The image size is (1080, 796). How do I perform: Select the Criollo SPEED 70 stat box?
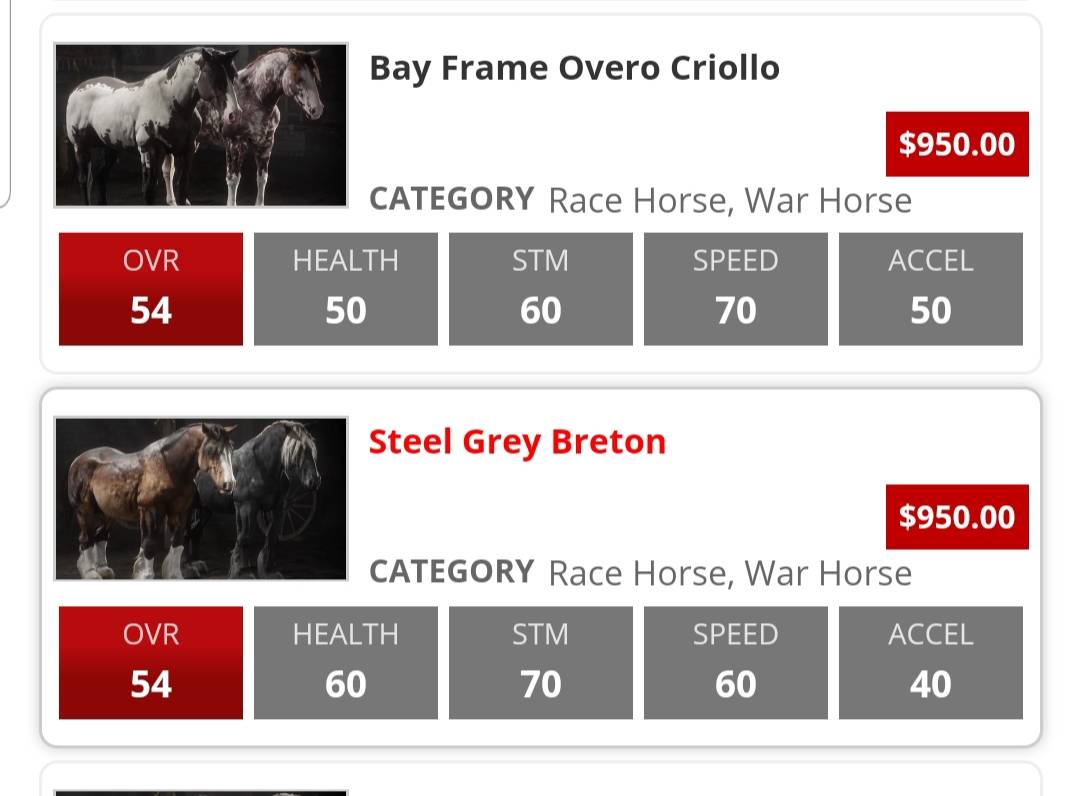click(x=736, y=289)
